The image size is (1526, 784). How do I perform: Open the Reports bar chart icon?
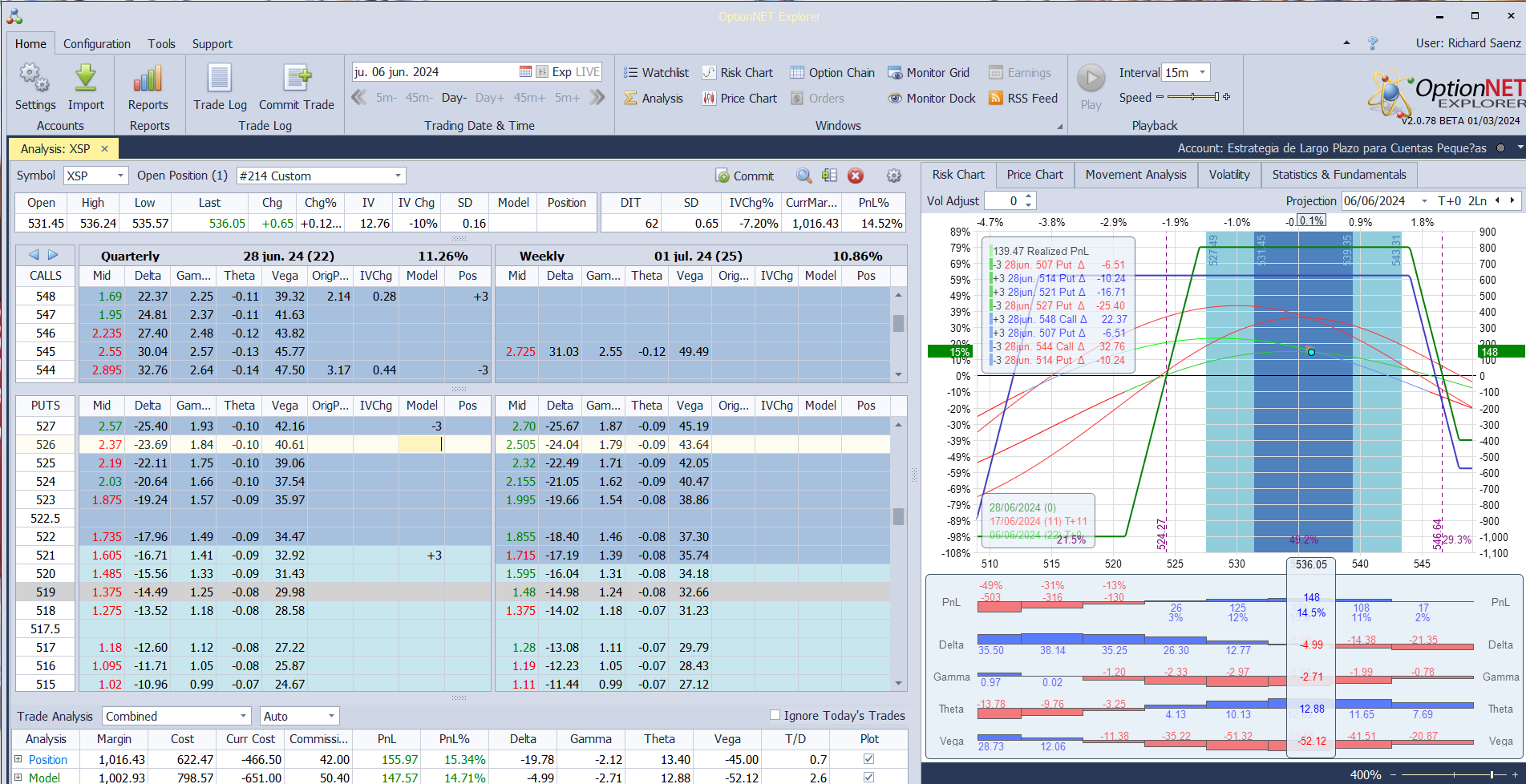click(x=148, y=79)
